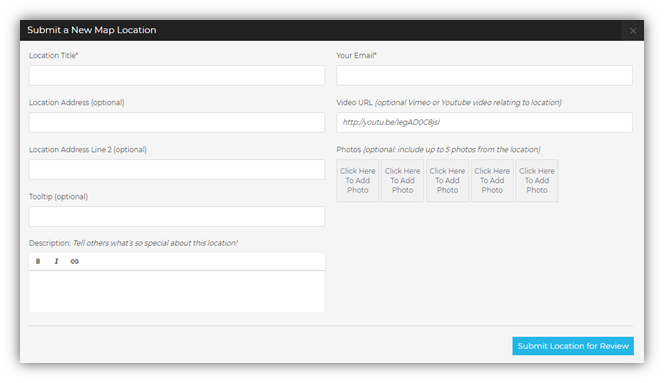Close the Submit a New Map Location dialog
Image resolution: width=664 pixels, height=383 pixels.
(633, 31)
